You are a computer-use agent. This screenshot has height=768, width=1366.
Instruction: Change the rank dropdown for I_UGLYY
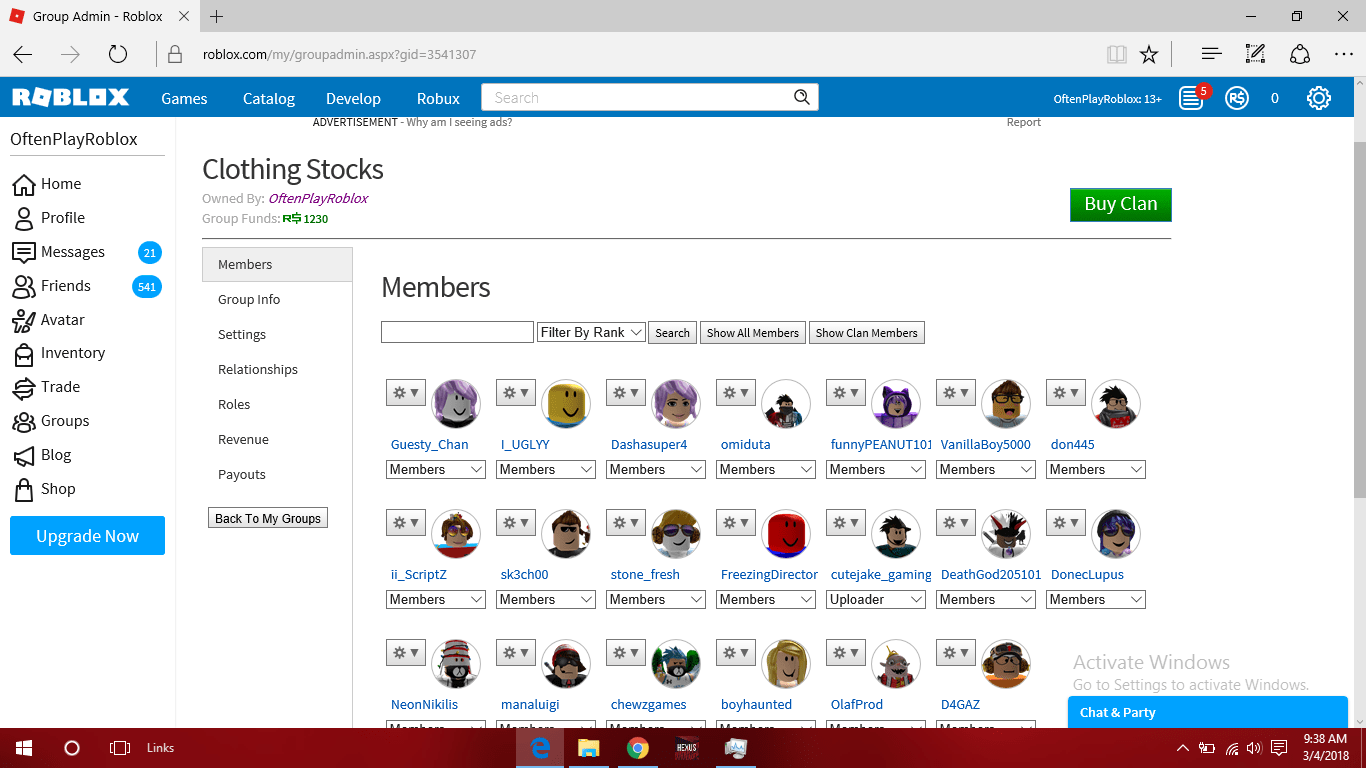(x=546, y=469)
